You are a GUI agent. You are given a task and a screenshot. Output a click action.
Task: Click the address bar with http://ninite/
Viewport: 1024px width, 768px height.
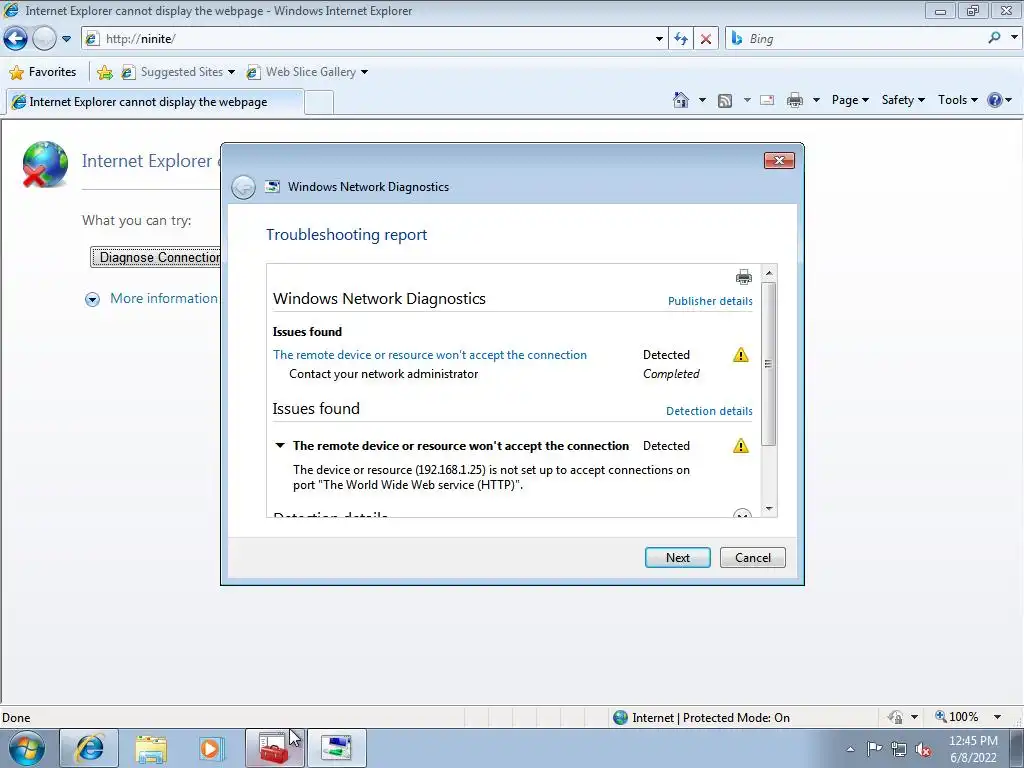point(374,39)
